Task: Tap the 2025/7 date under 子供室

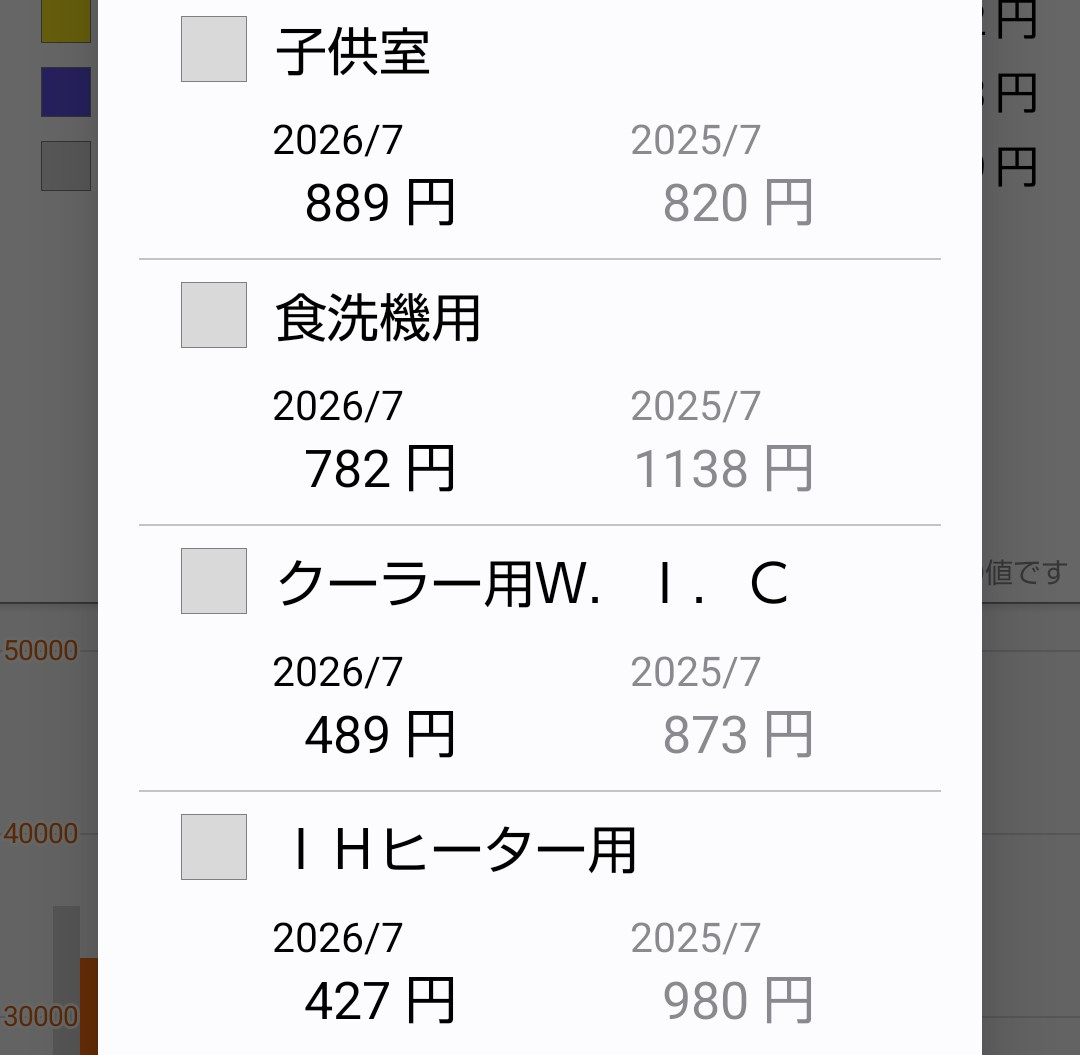Action: 696,140
